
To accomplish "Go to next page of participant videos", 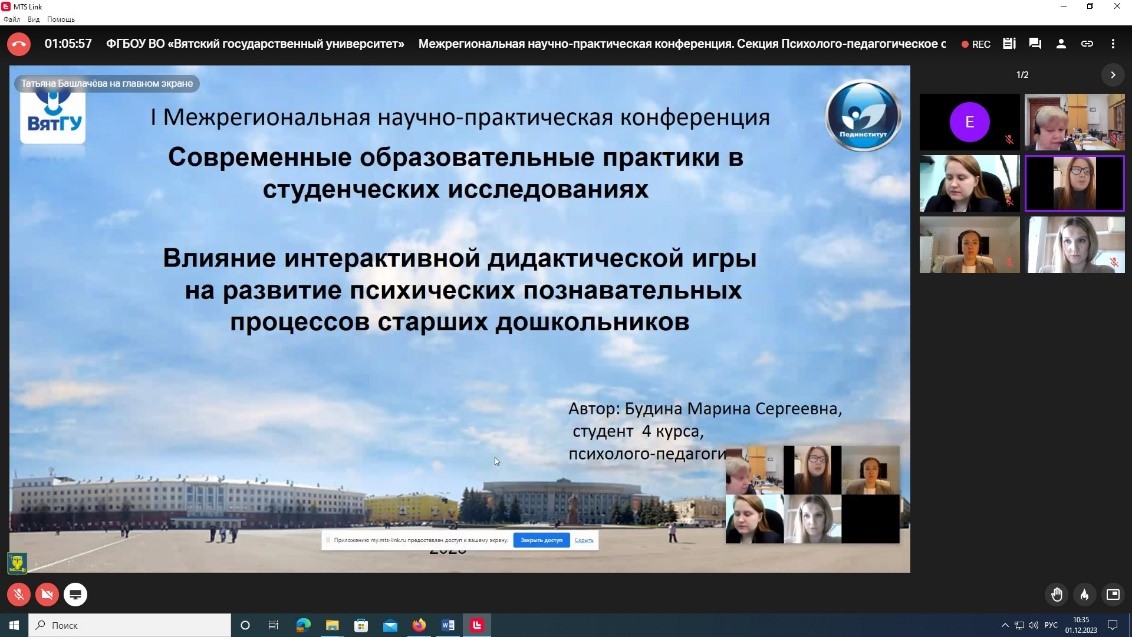I will (x=1113, y=75).
